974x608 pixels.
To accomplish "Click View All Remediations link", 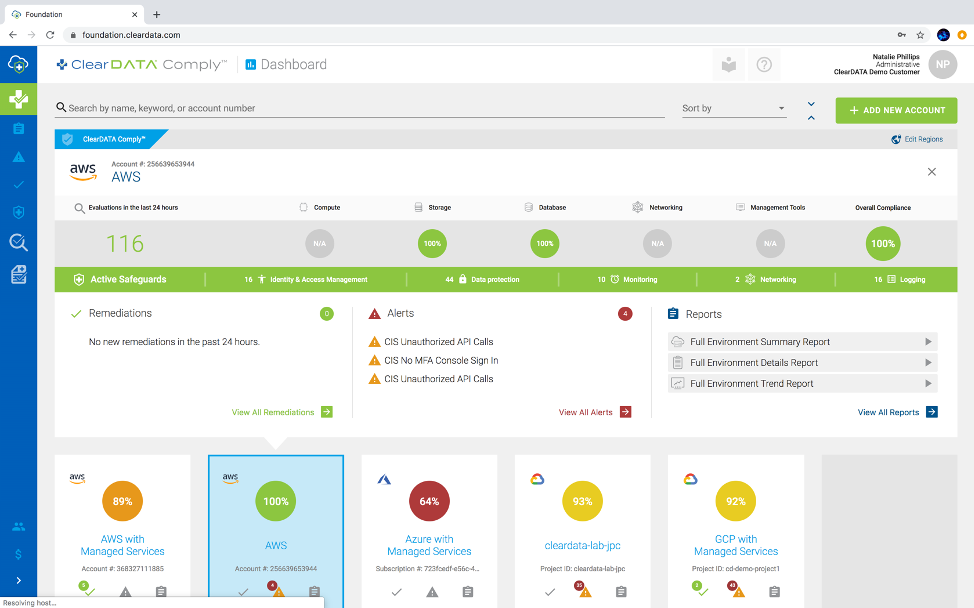I will point(282,412).
